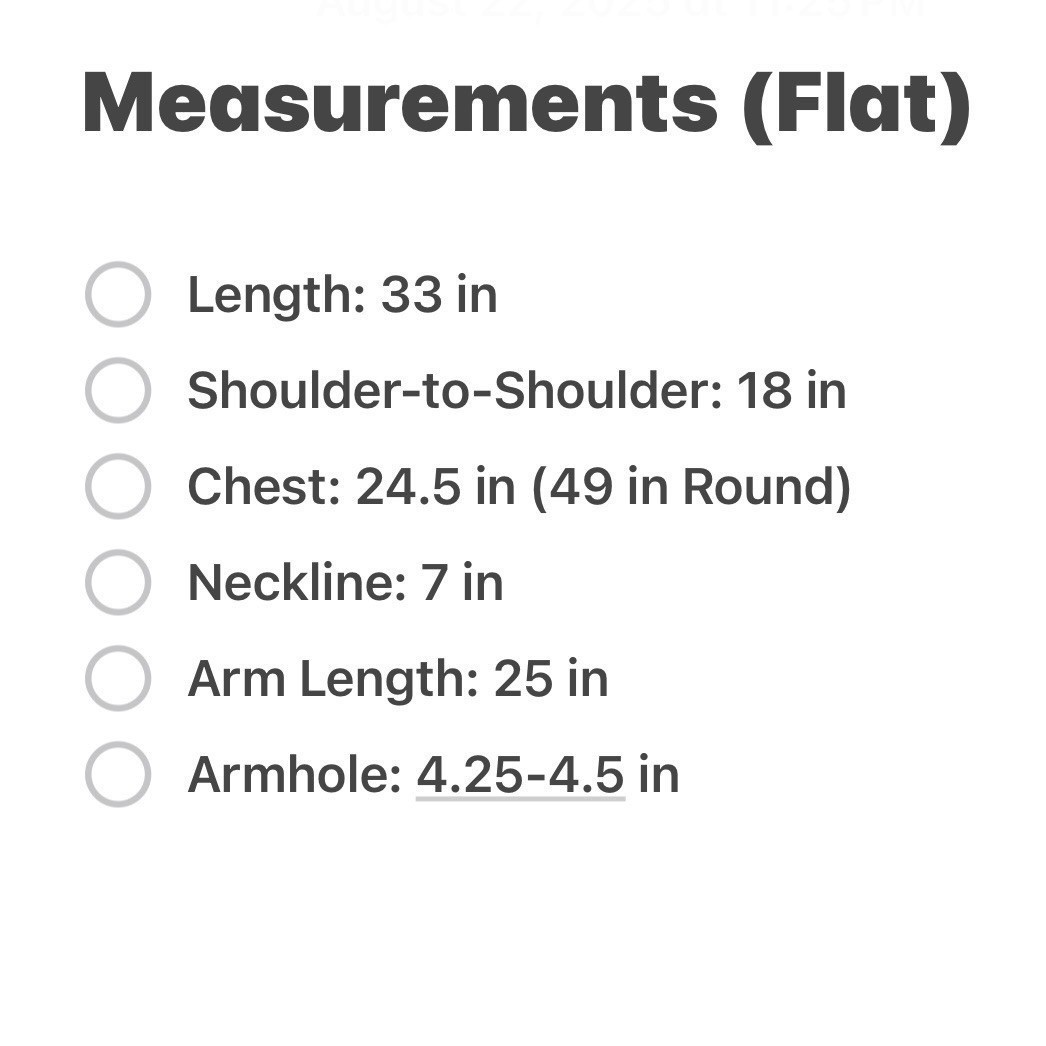Image resolution: width=1046 pixels, height=1046 pixels.
Task: Place cursor in Length: 33 in text
Action: click(342, 296)
